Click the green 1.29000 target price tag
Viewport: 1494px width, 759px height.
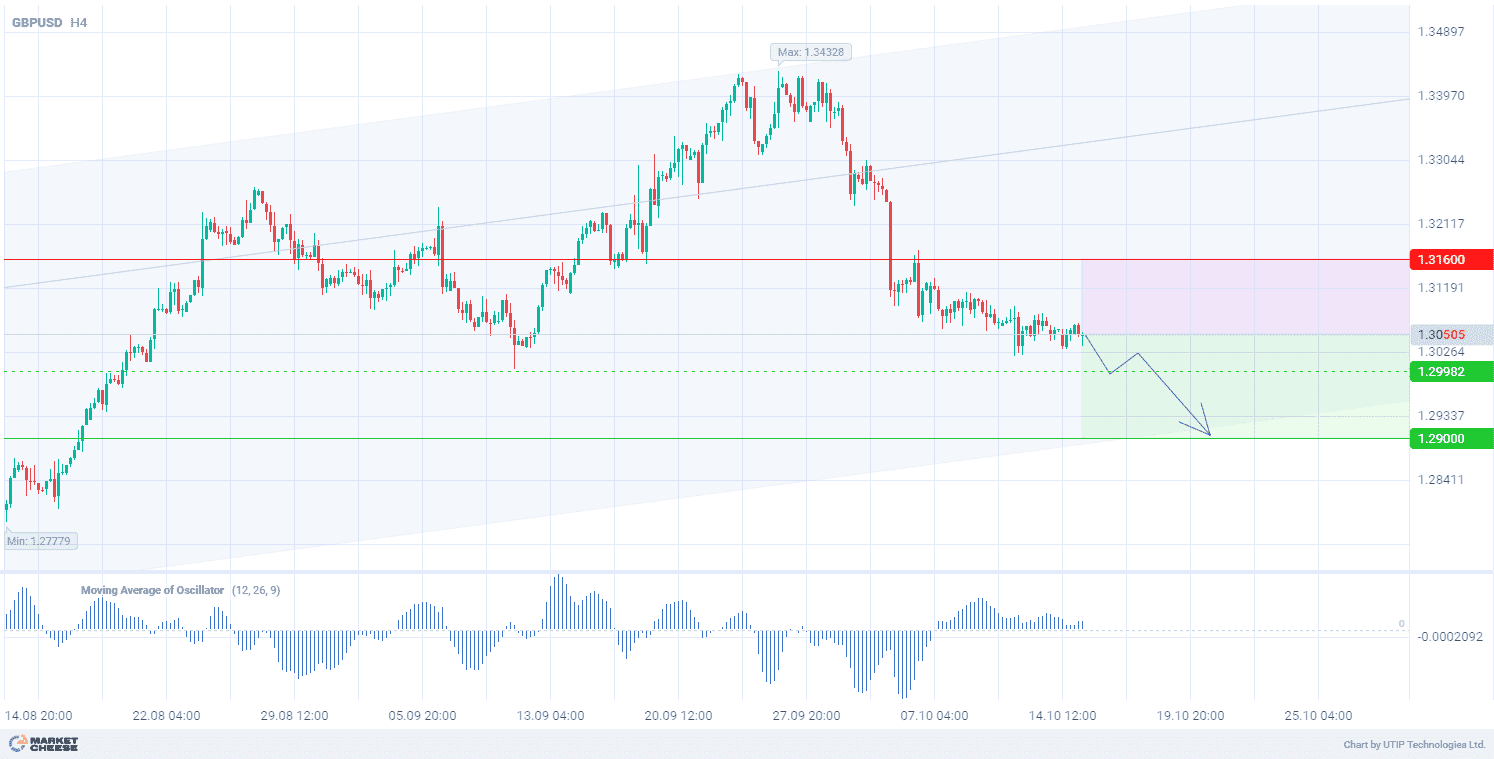(1450, 439)
